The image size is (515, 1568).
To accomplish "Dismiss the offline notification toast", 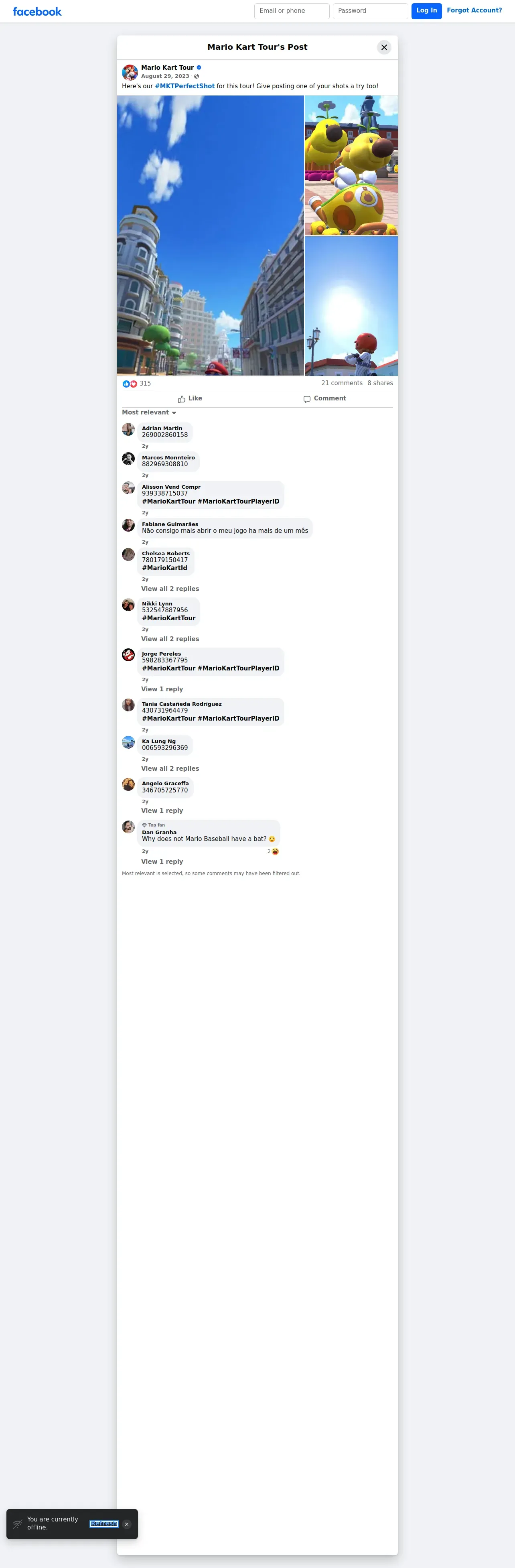I will click(x=127, y=1524).
